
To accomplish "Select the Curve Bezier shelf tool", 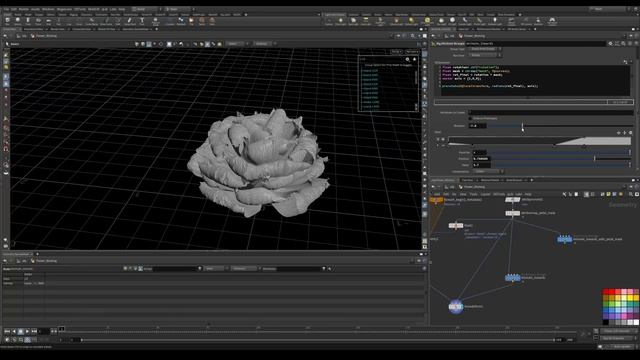I will coord(92,21).
